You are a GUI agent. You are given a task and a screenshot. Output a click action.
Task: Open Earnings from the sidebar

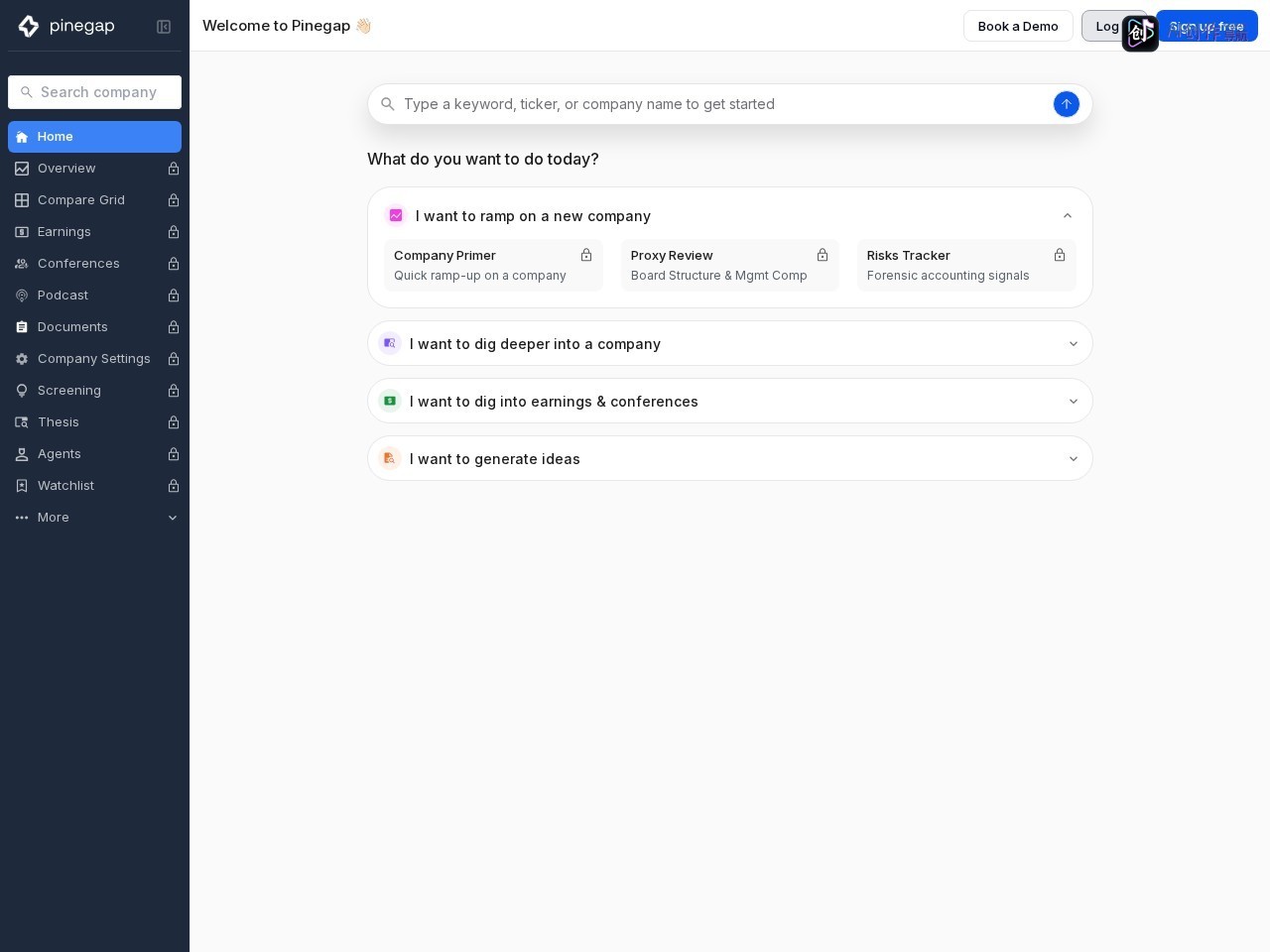(94, 232)
